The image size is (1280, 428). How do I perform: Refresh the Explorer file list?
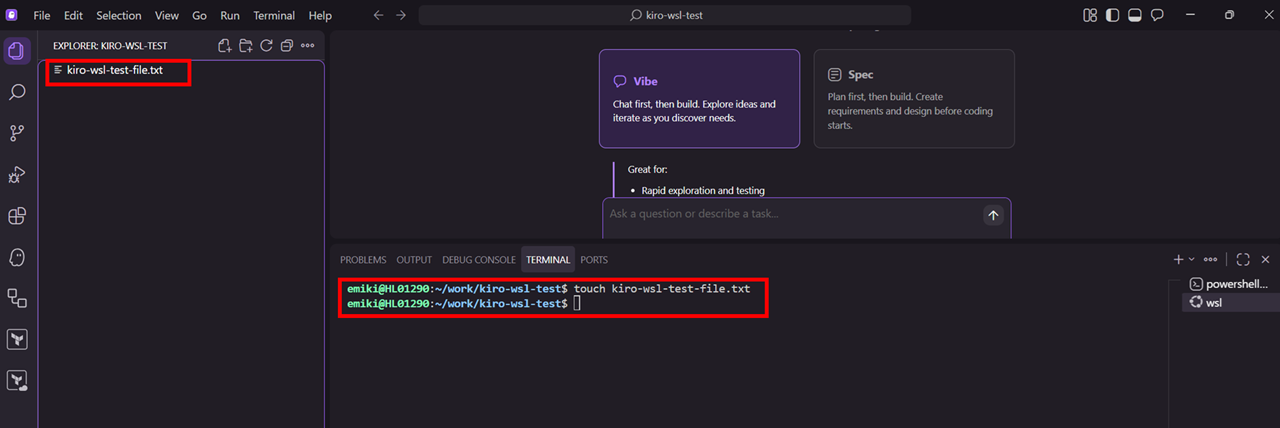[267, 46]
